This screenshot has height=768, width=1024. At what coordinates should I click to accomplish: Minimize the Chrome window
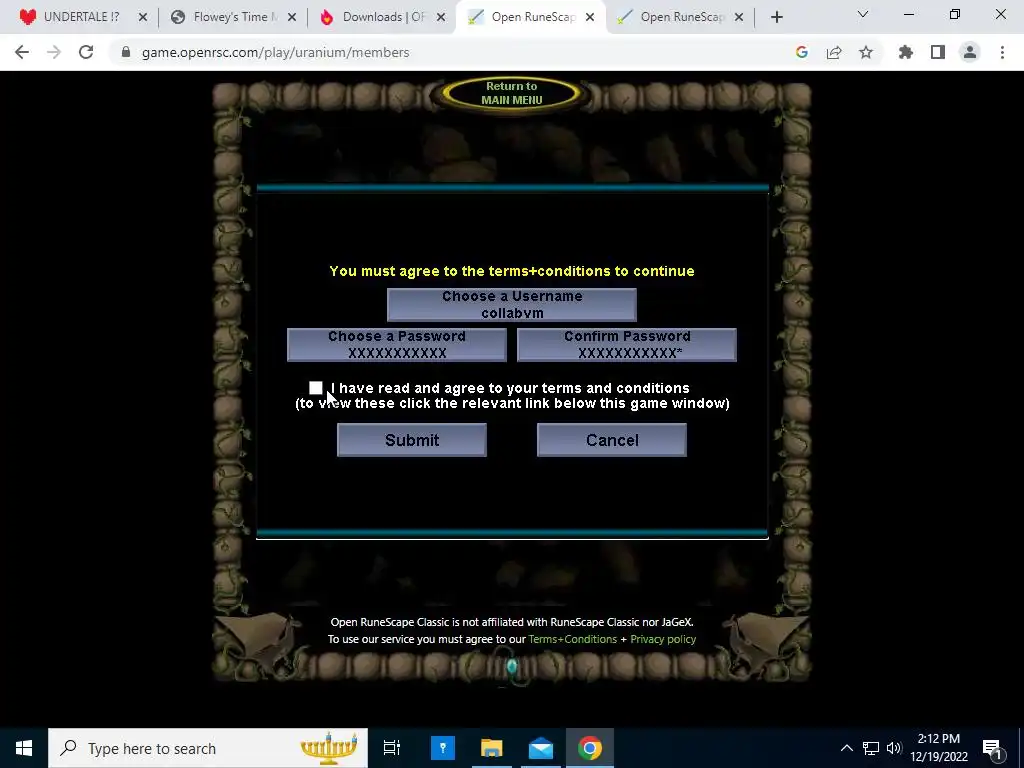pyautogui.click(x=908, y=14)
